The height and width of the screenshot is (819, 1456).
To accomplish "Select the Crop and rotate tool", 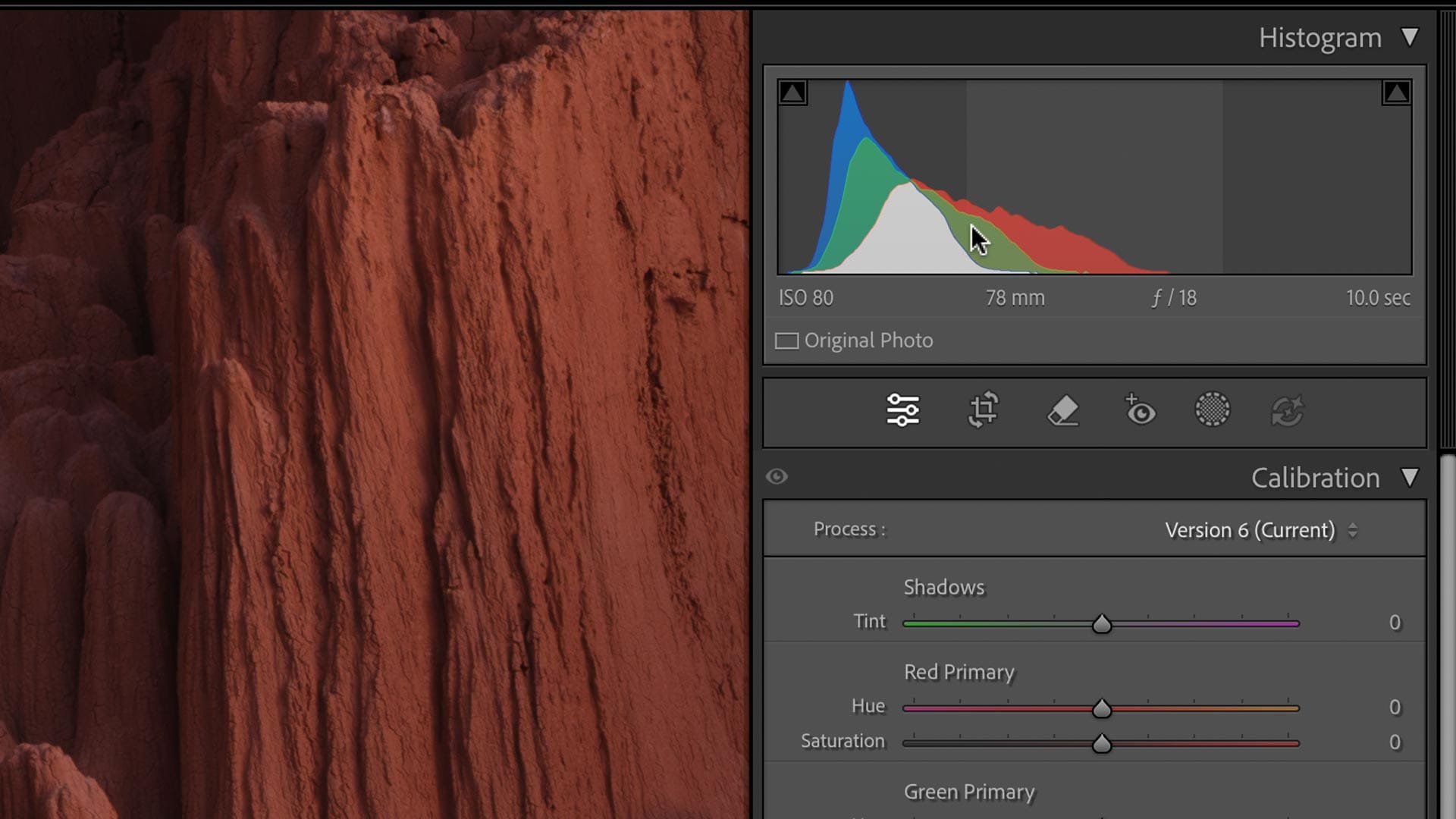I will [x=984, y=410].
